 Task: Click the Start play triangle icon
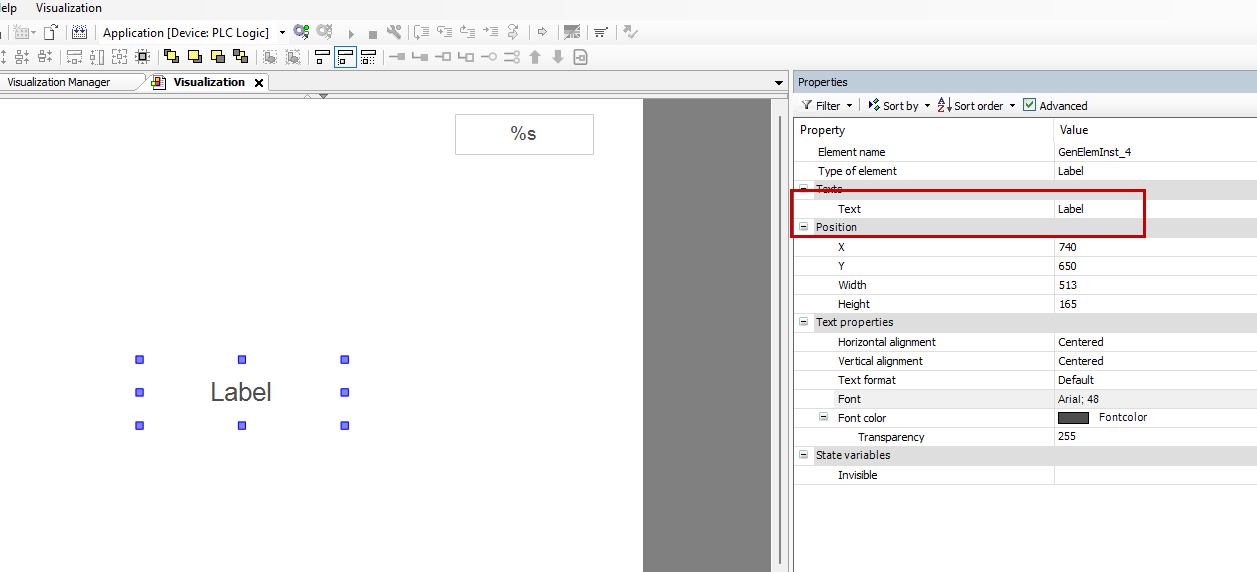pos(351,33)
